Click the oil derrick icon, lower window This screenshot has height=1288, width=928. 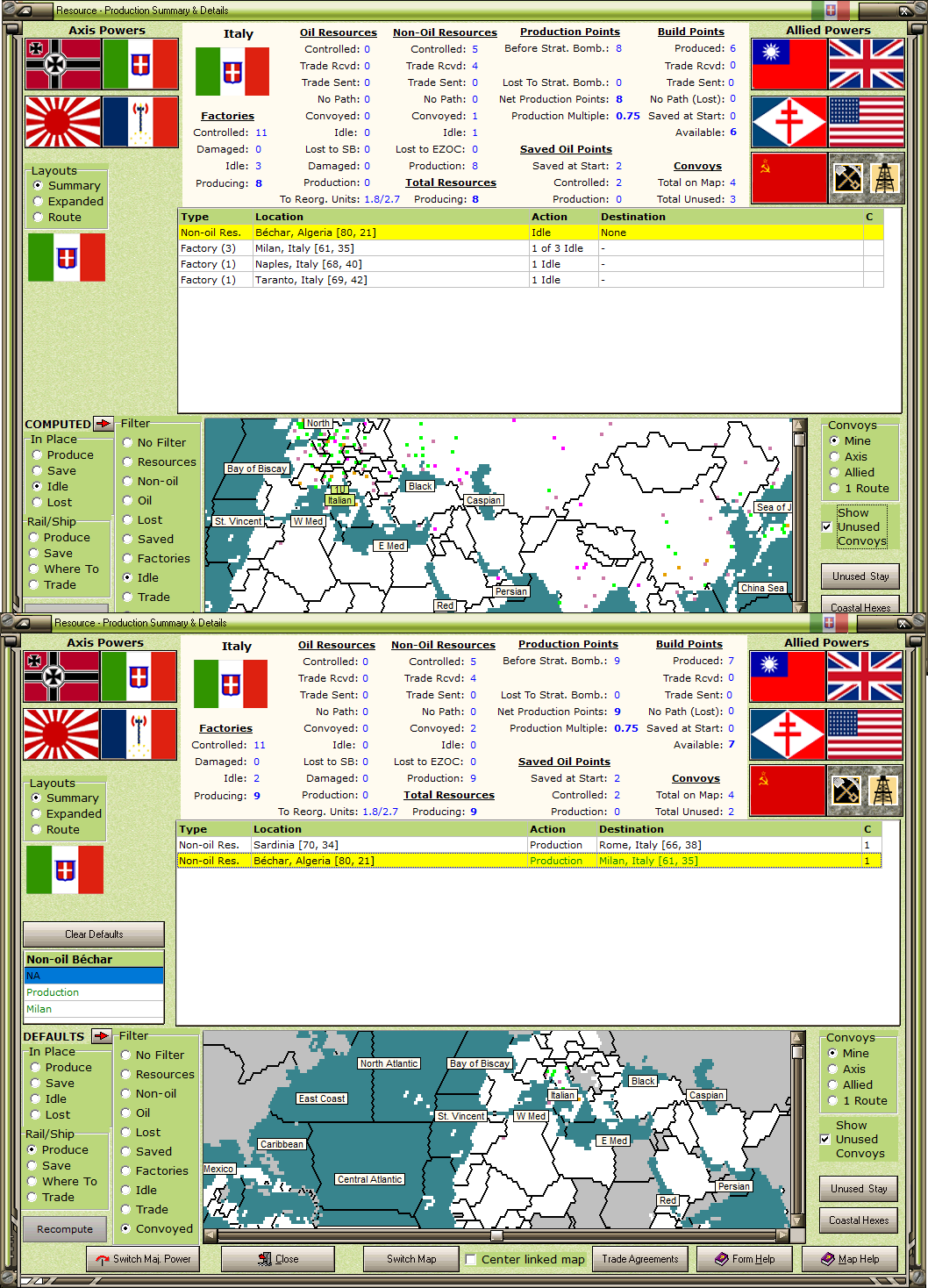coord(883,791)
